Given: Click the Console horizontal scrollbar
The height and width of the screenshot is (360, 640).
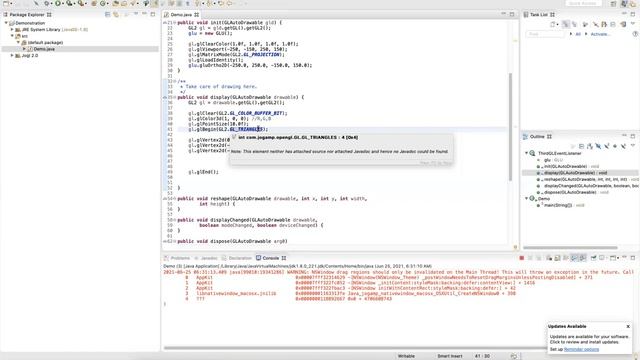Looking at the screenshot, I should [x=355, y=348].
